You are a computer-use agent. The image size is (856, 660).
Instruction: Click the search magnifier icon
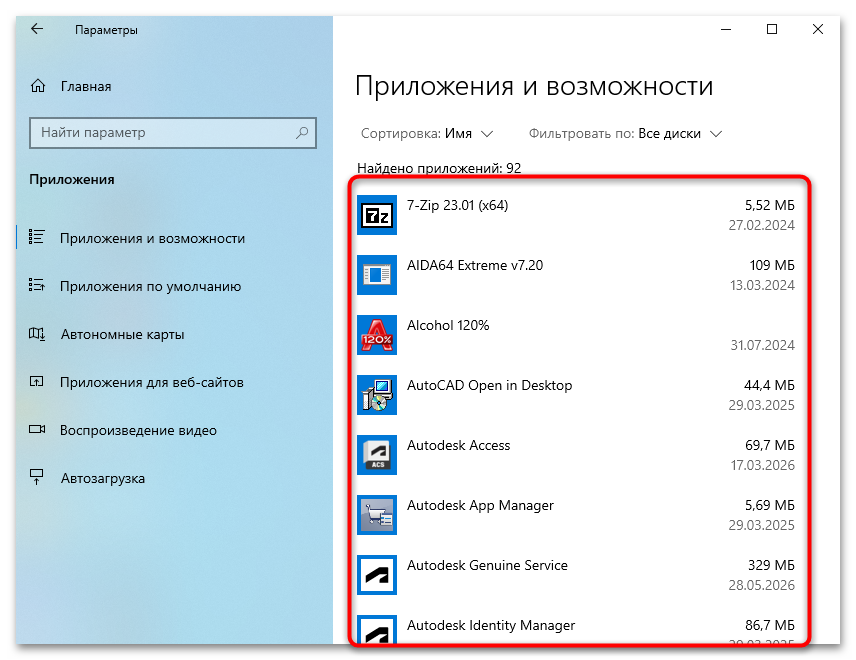(302, 133)
